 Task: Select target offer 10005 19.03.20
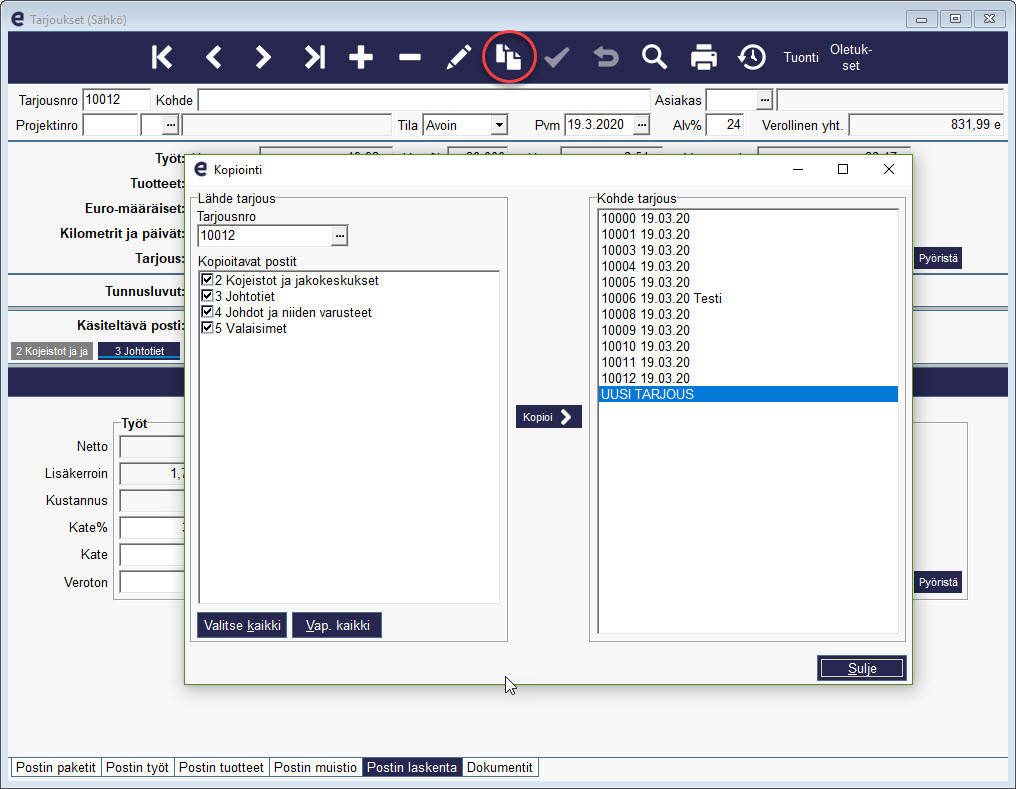click(748, 282)
